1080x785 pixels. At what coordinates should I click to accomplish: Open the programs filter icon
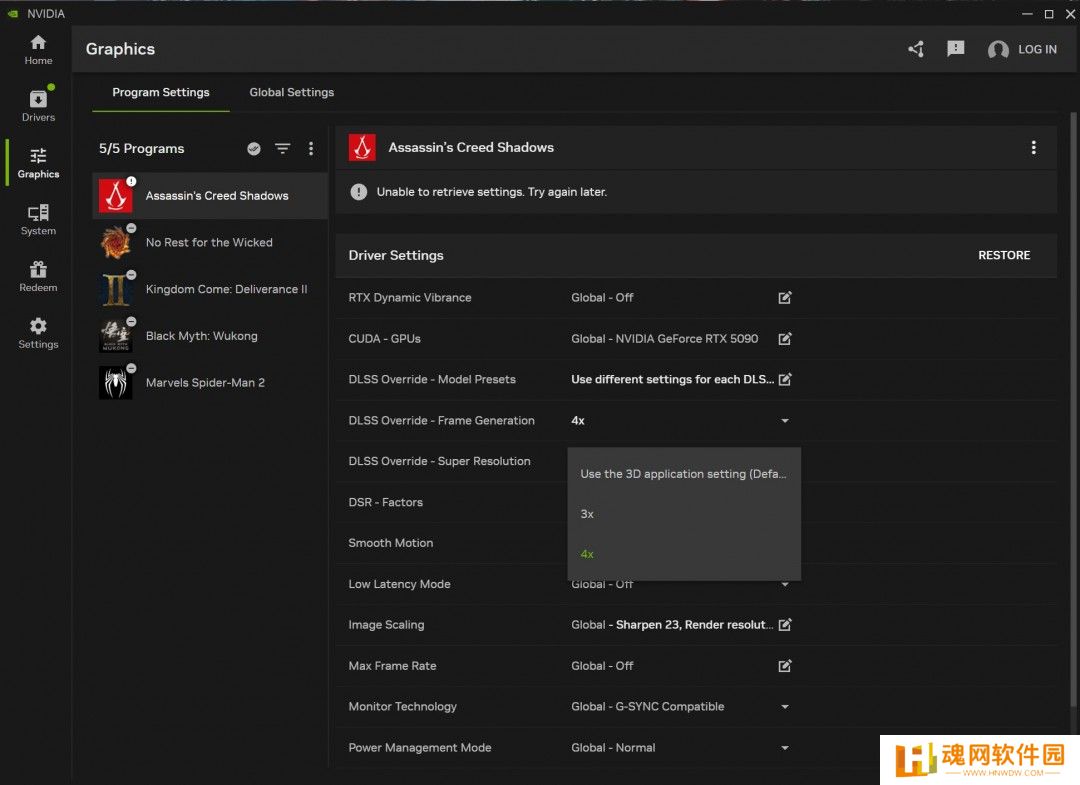pyautogui.click(x=282, y=149)
